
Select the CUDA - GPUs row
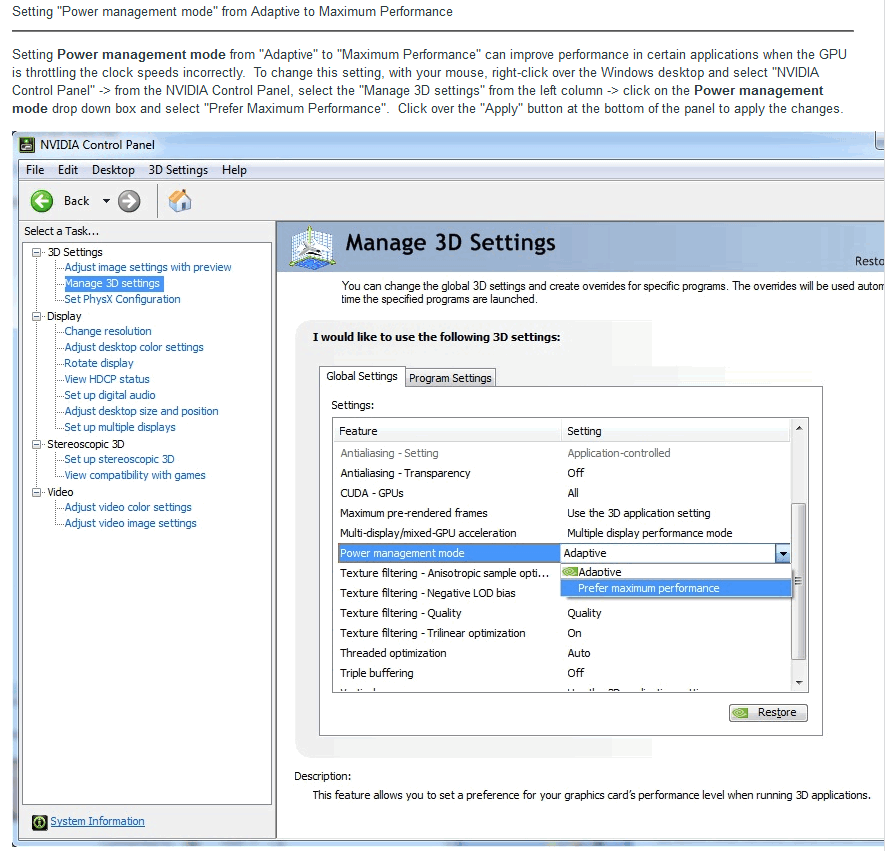(564, 493)
